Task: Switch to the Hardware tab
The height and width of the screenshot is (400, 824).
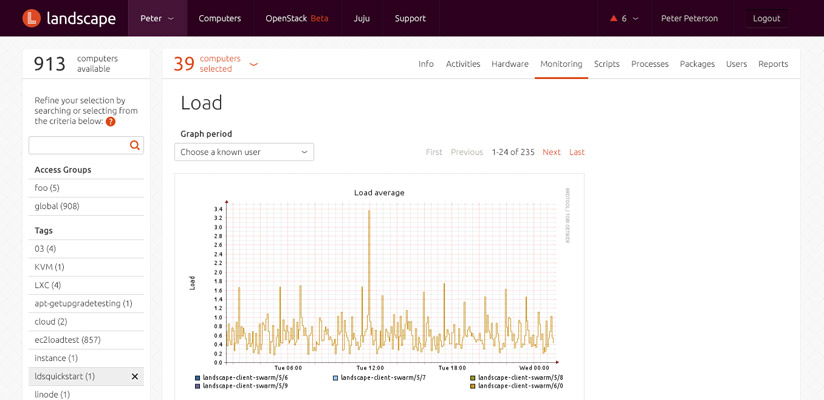Action: click(x=510, y=64)
